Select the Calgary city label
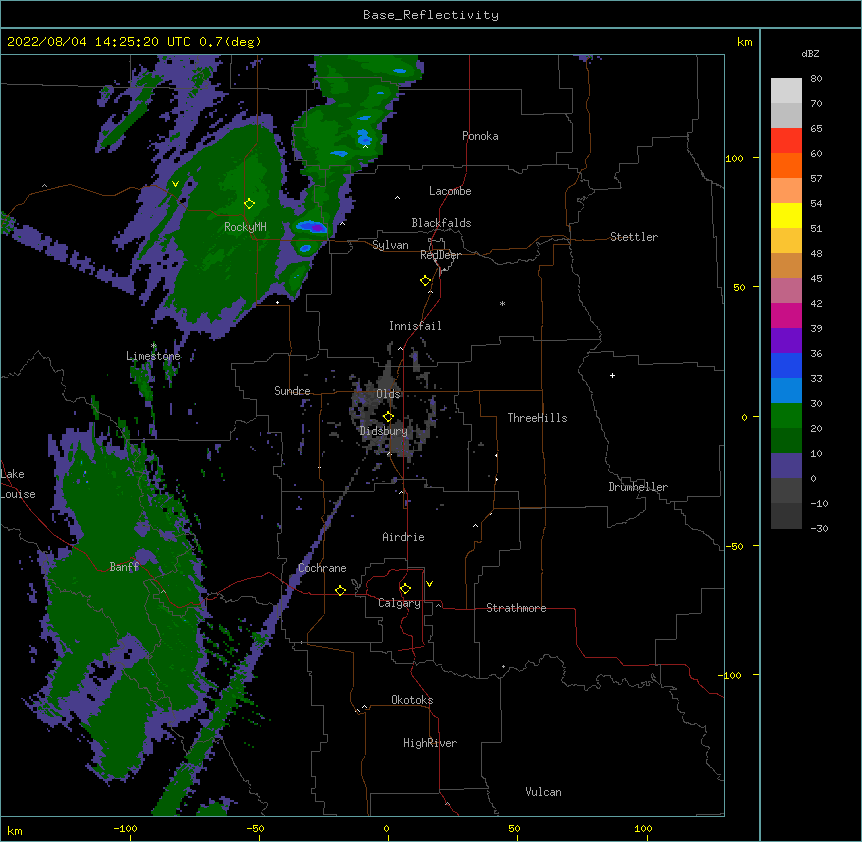862x842 pixels. coord(399,603)
